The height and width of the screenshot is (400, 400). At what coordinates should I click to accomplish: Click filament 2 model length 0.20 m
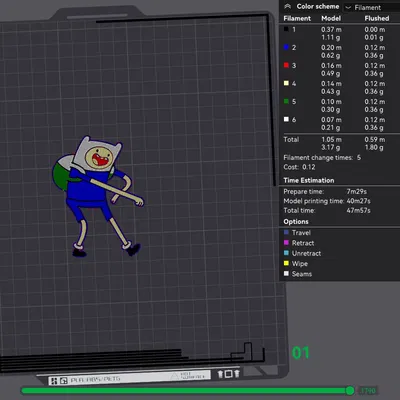pos(331,48)
